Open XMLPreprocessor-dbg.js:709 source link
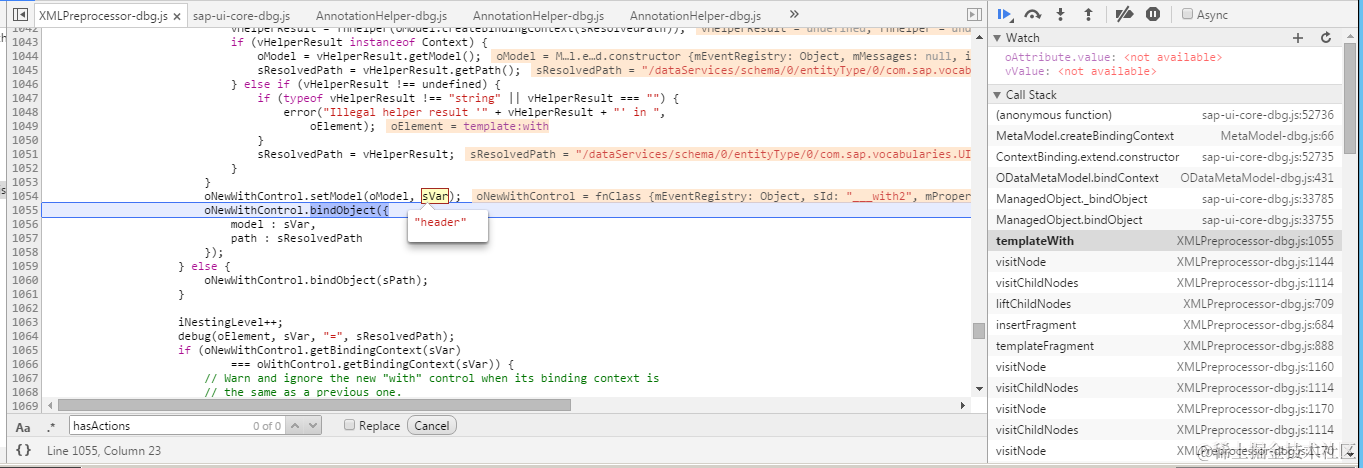 coord(1258,304)
